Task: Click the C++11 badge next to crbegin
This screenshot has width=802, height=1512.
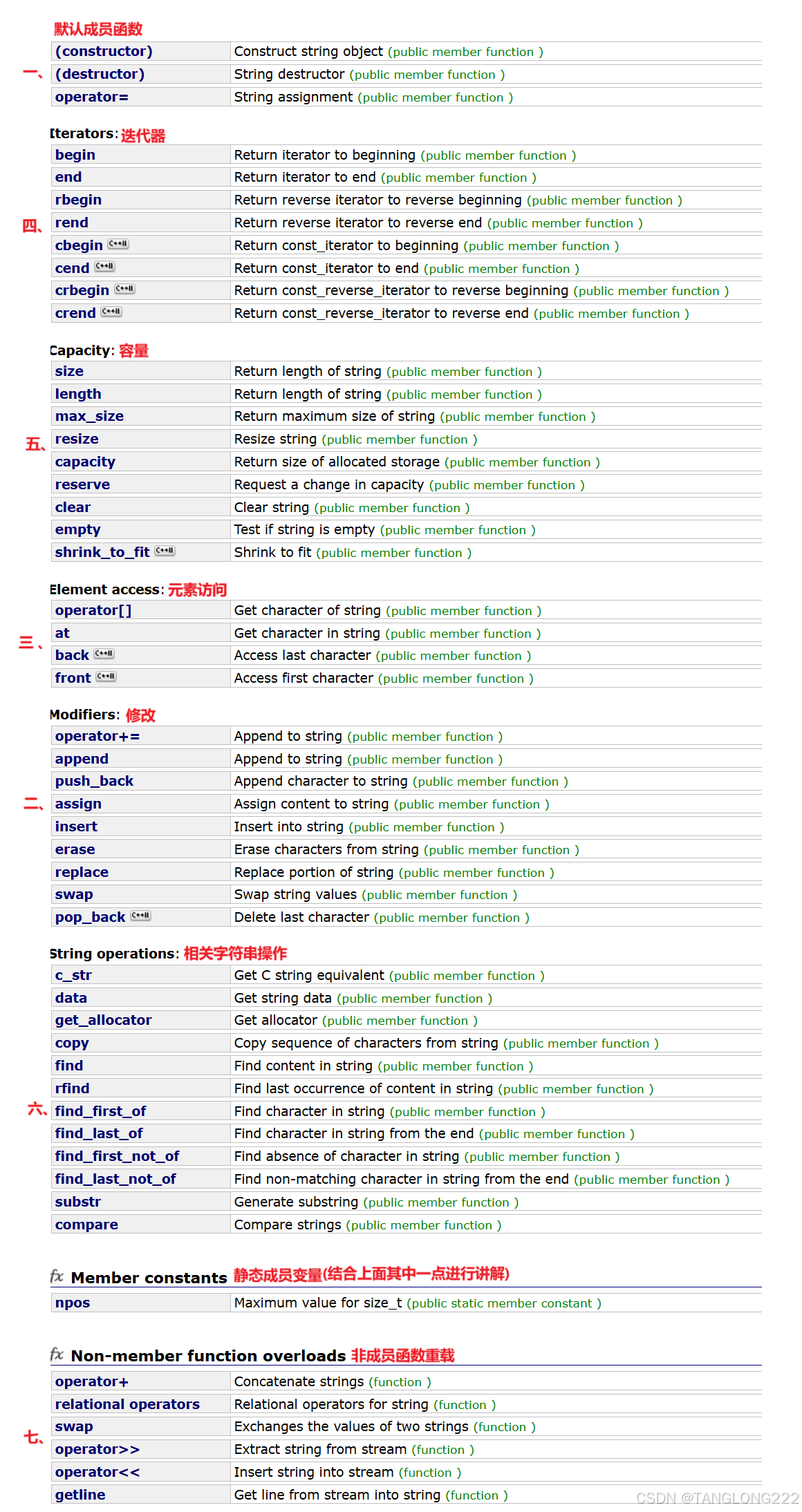Action: pyautogui.click(x=125, y=289)
